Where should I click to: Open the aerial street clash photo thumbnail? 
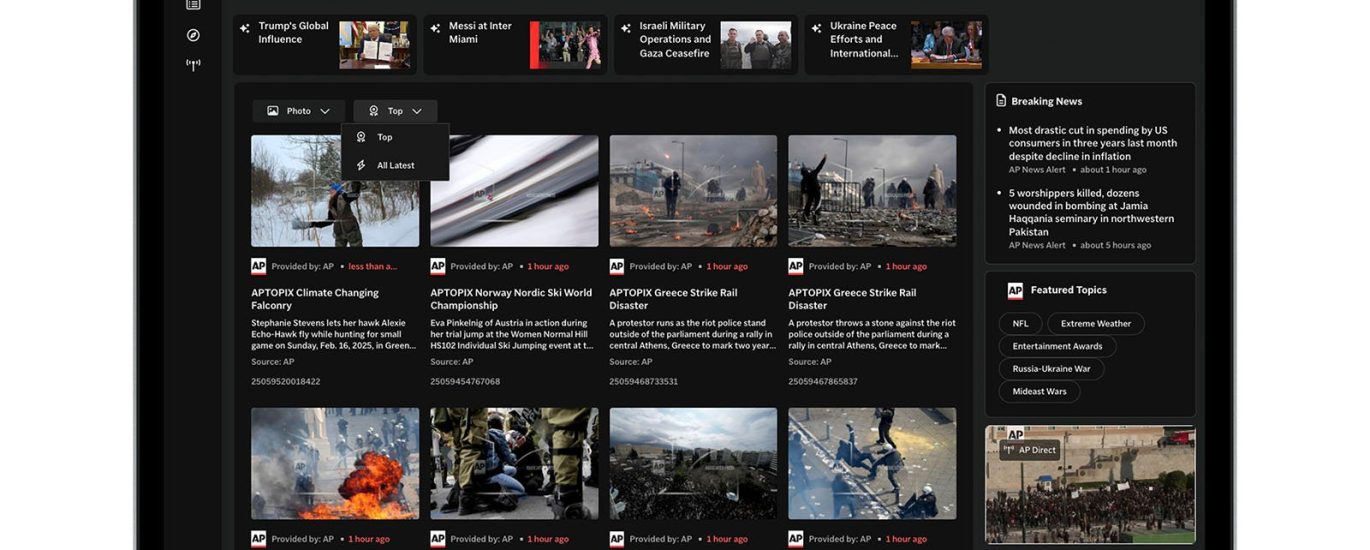(x=872, y=463)
